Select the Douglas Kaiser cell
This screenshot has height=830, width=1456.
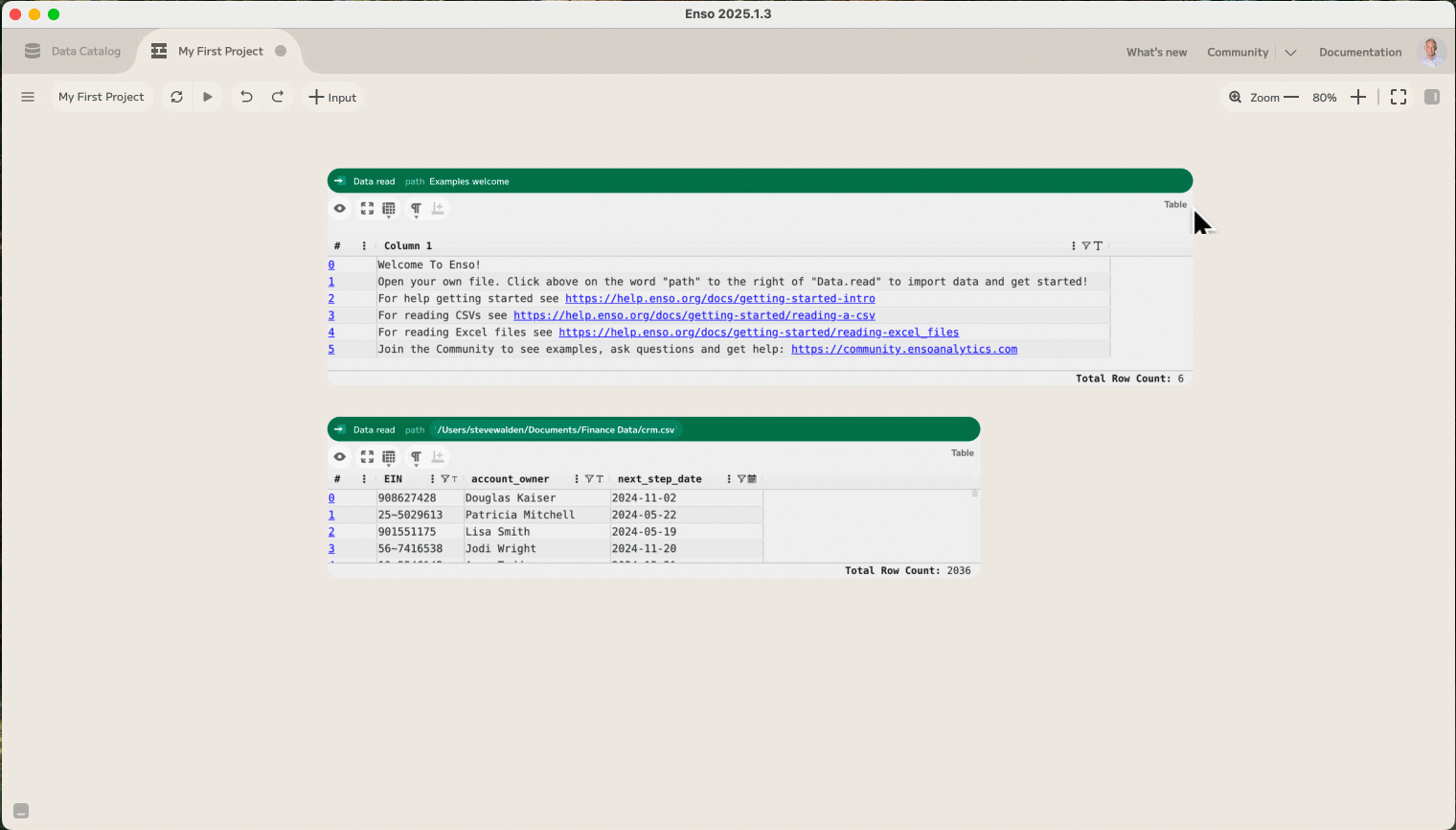coord(536,497)
